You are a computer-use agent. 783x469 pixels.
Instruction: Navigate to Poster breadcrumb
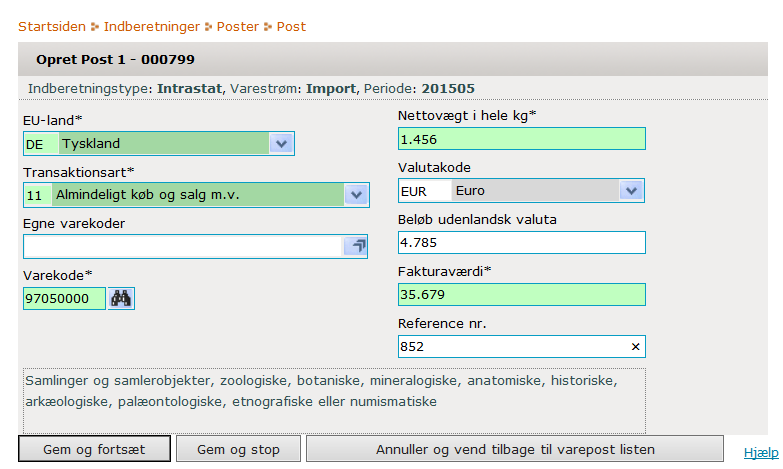coord(238,26)
